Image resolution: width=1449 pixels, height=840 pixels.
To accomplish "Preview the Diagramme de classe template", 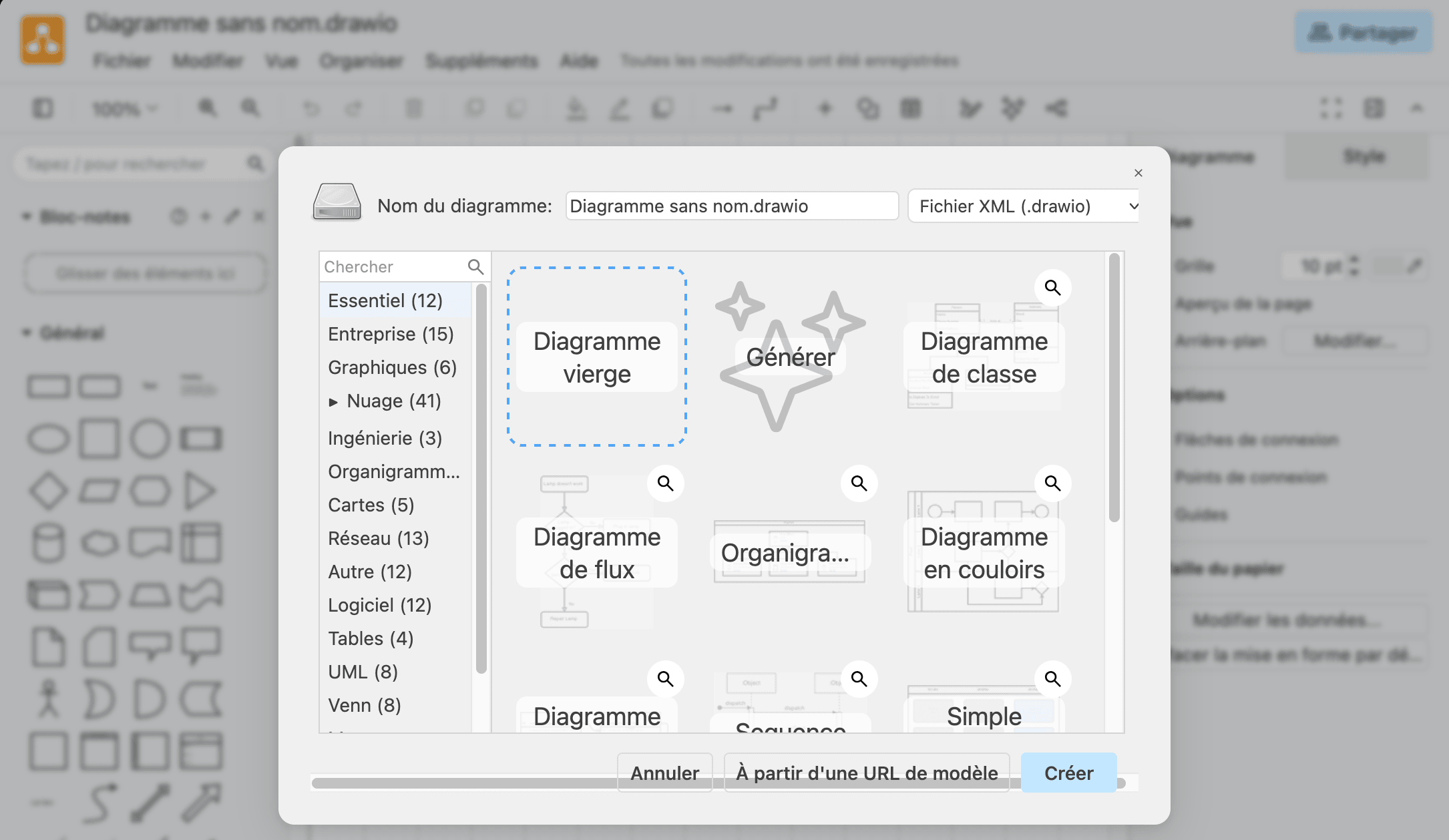I will (x=1052, y=288).
